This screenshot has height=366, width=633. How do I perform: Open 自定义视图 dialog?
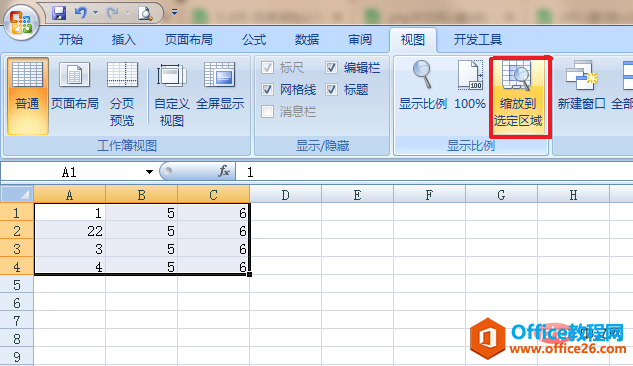click(172, 96)
